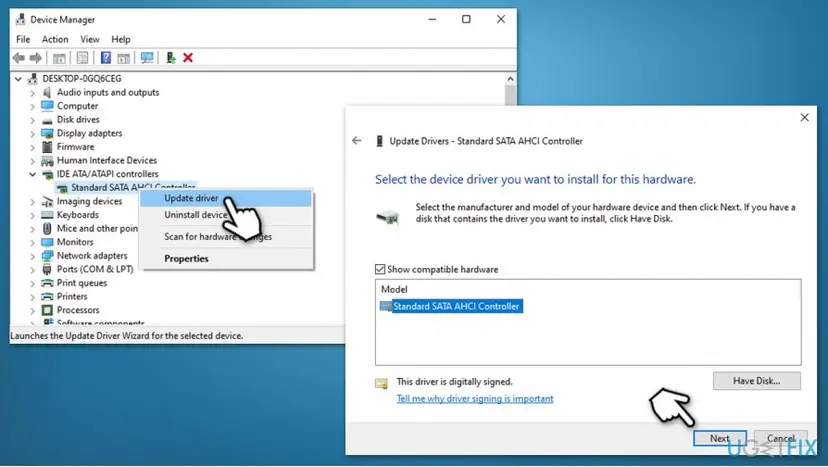Click the update device driver toolbar icon
The width and height of the screenshot is (828, 467).
pyautogui.click(x=171, y=58)
